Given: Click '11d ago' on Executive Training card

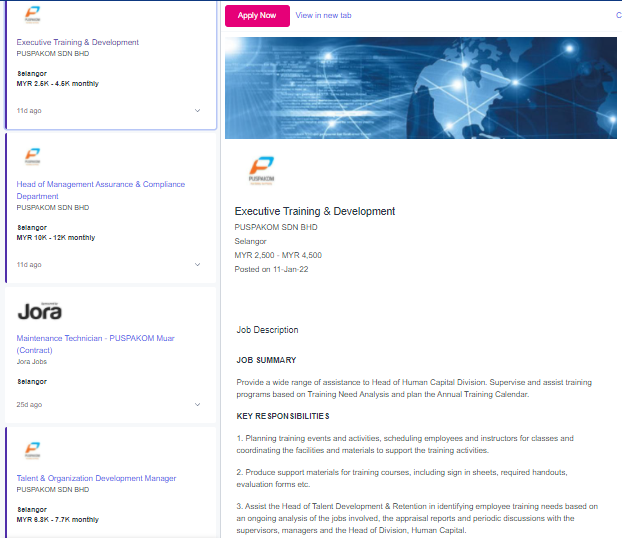Looking at the screenshot, I should click(29, 111).
